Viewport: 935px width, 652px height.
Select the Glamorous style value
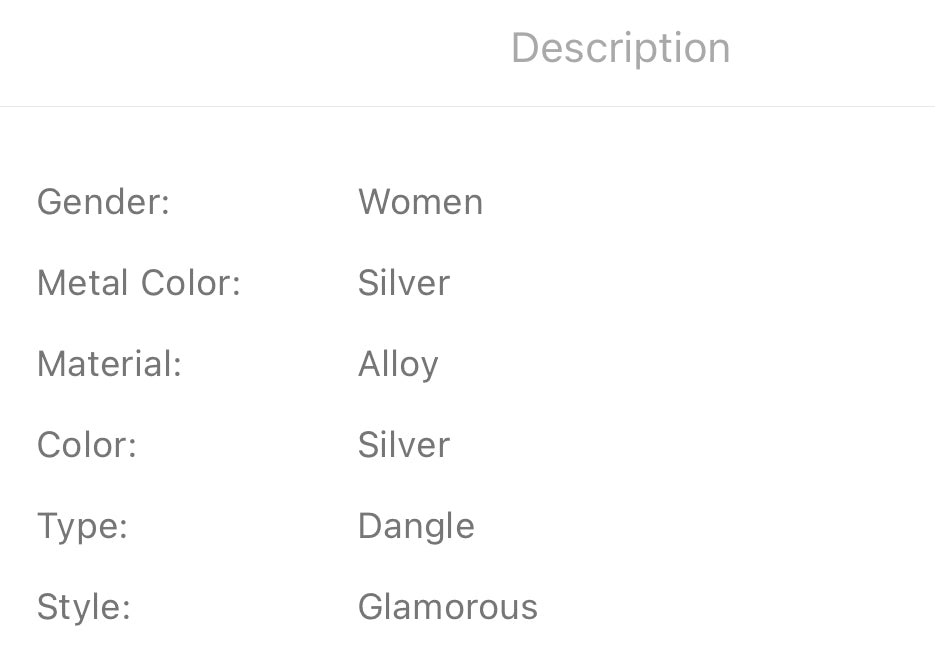coord(448,607)
